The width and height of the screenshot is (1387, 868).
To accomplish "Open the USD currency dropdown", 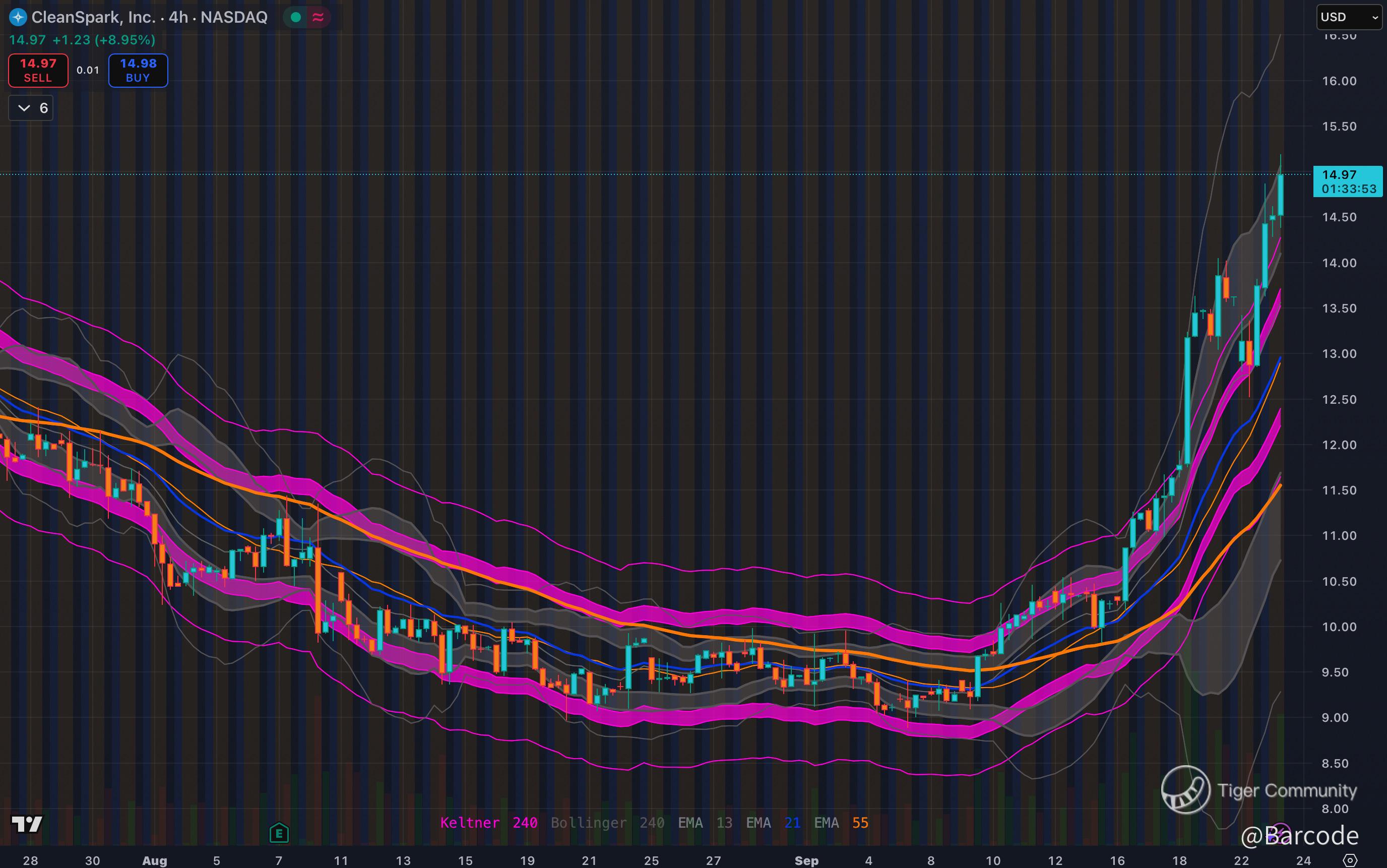I will [x=1349, y=17].
